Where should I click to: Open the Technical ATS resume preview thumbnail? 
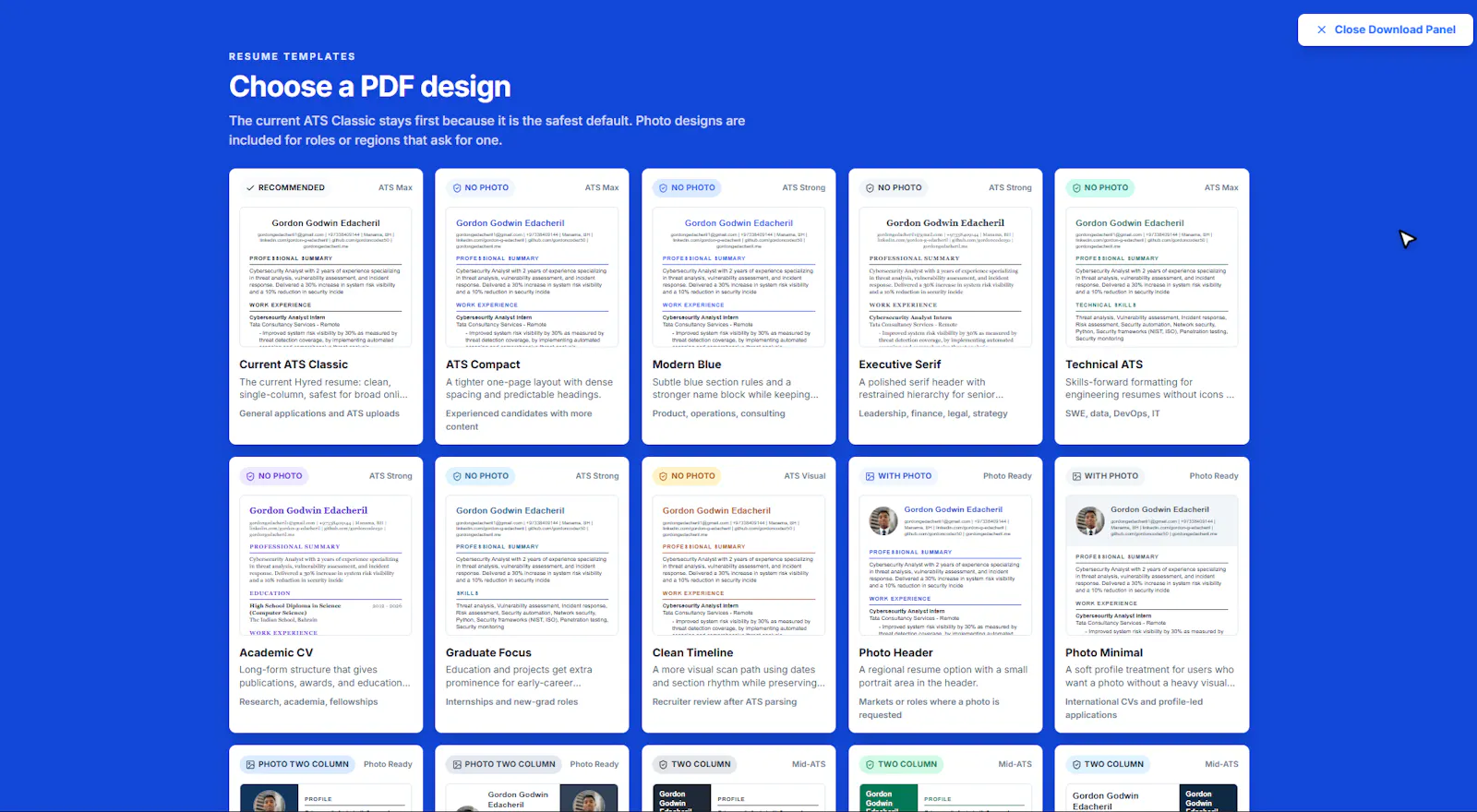click(x=1151, y=277)
